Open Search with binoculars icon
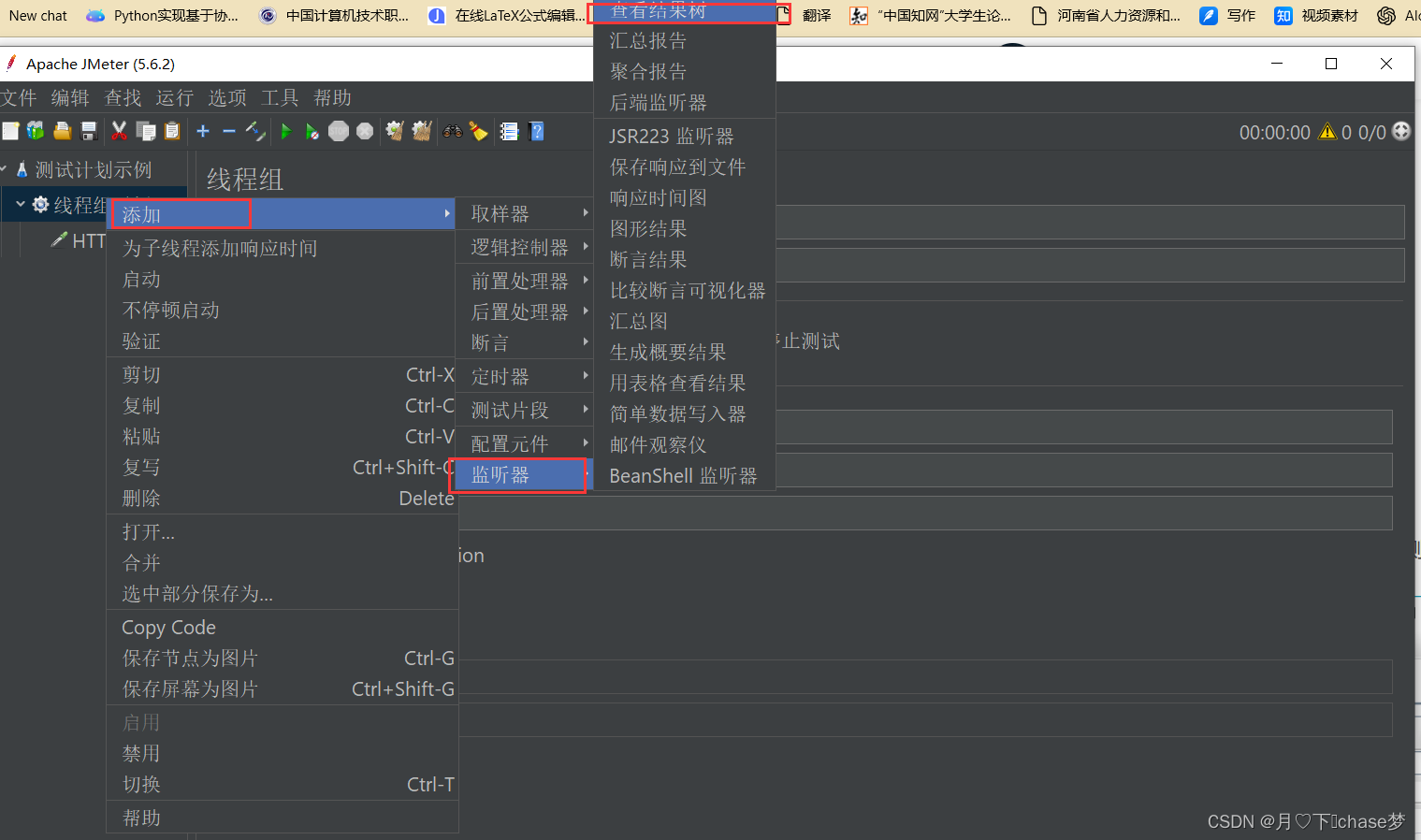 coord(453,131)
